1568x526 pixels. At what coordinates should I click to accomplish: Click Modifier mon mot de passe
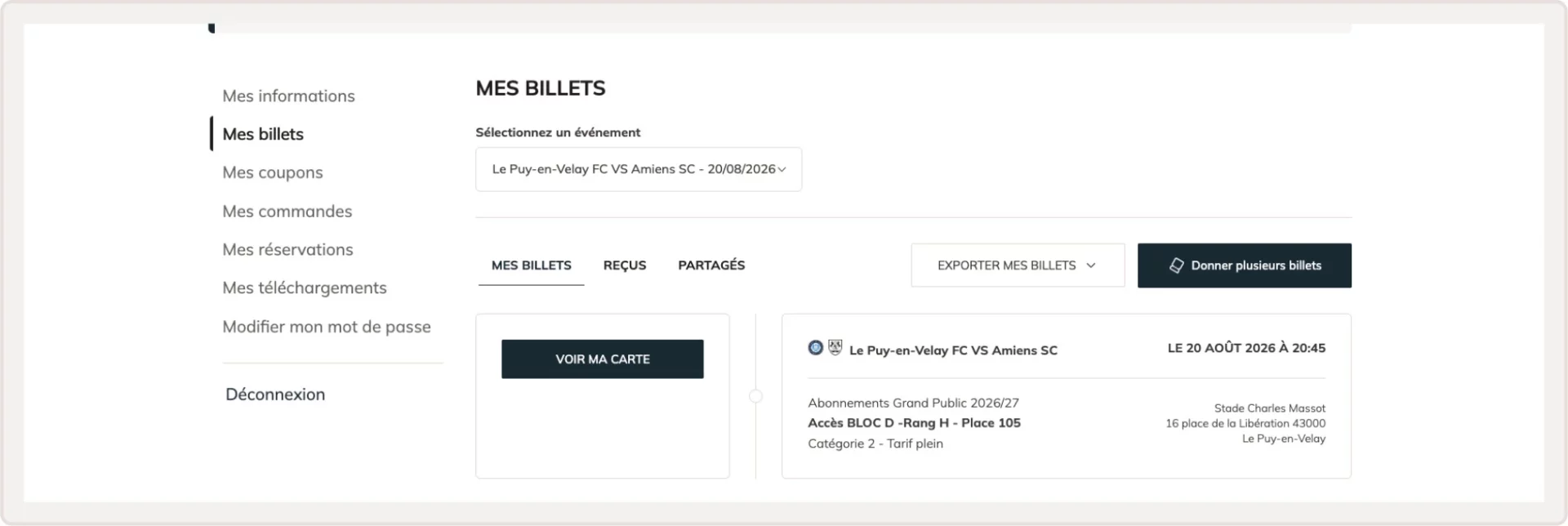327,327
